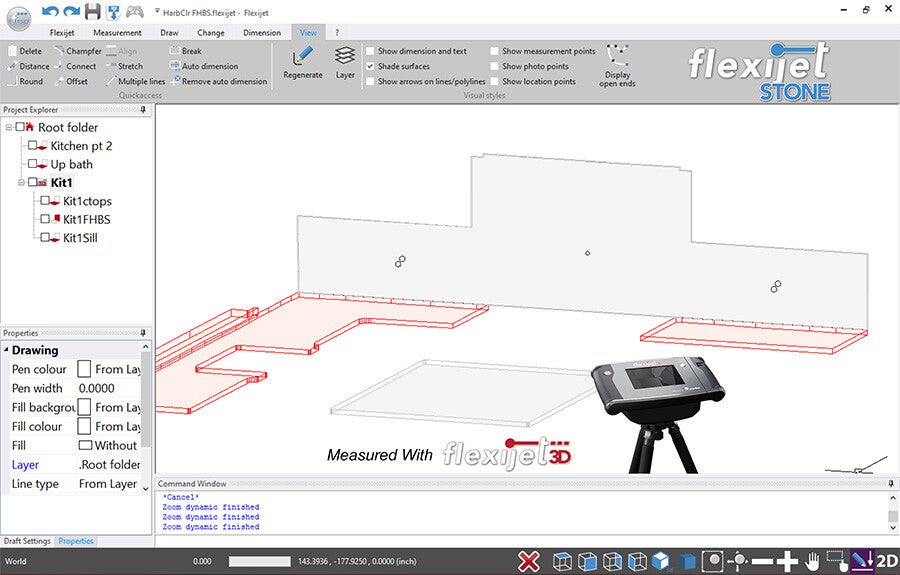Open the Flexijet ribbon tab
This screenshot has width=900, height=575.
click(61, 33)
